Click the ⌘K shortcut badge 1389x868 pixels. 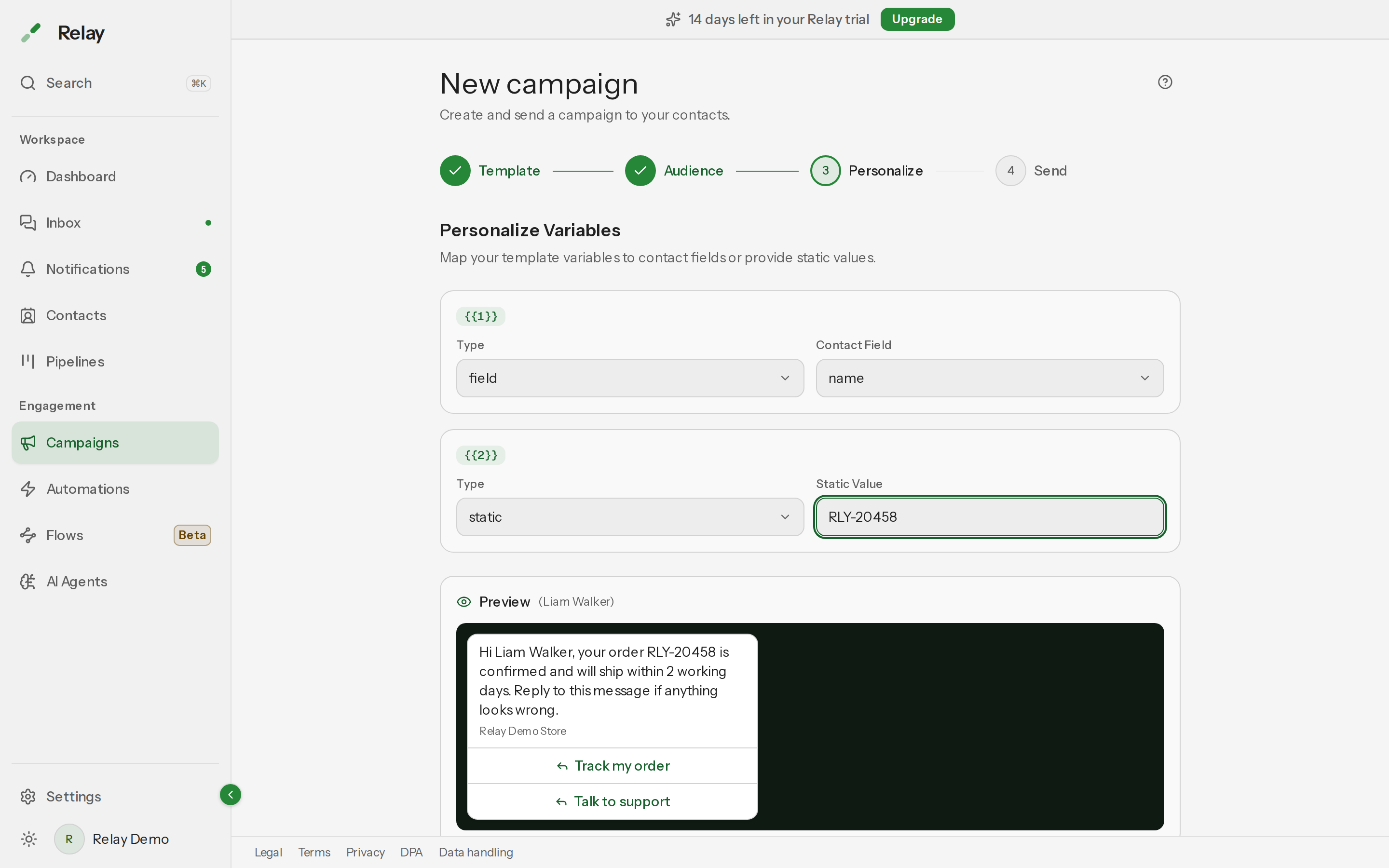[x=199, y=83]
